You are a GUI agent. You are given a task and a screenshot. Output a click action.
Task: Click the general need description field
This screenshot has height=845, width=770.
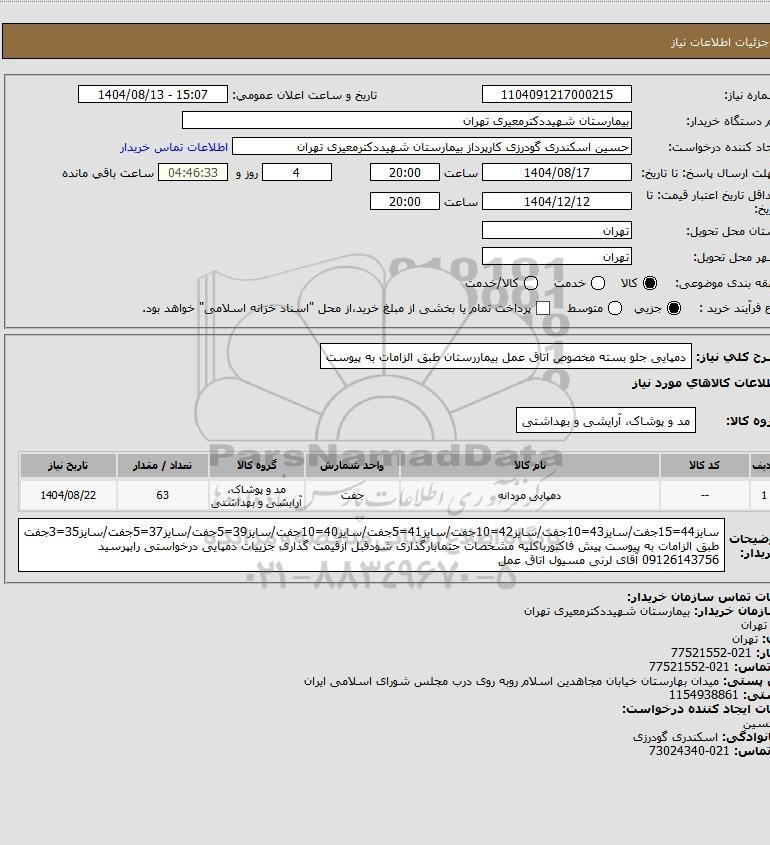pyautogui.click(x=506, y=356)
